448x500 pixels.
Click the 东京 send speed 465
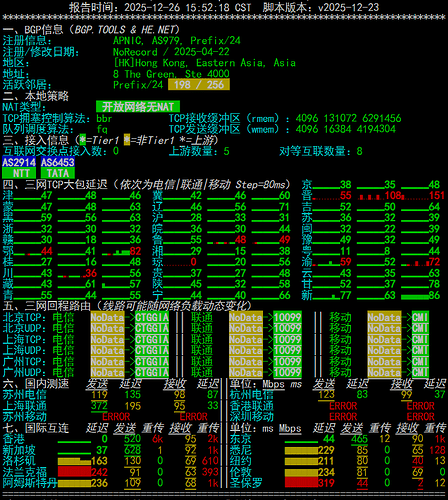(359, 439)
